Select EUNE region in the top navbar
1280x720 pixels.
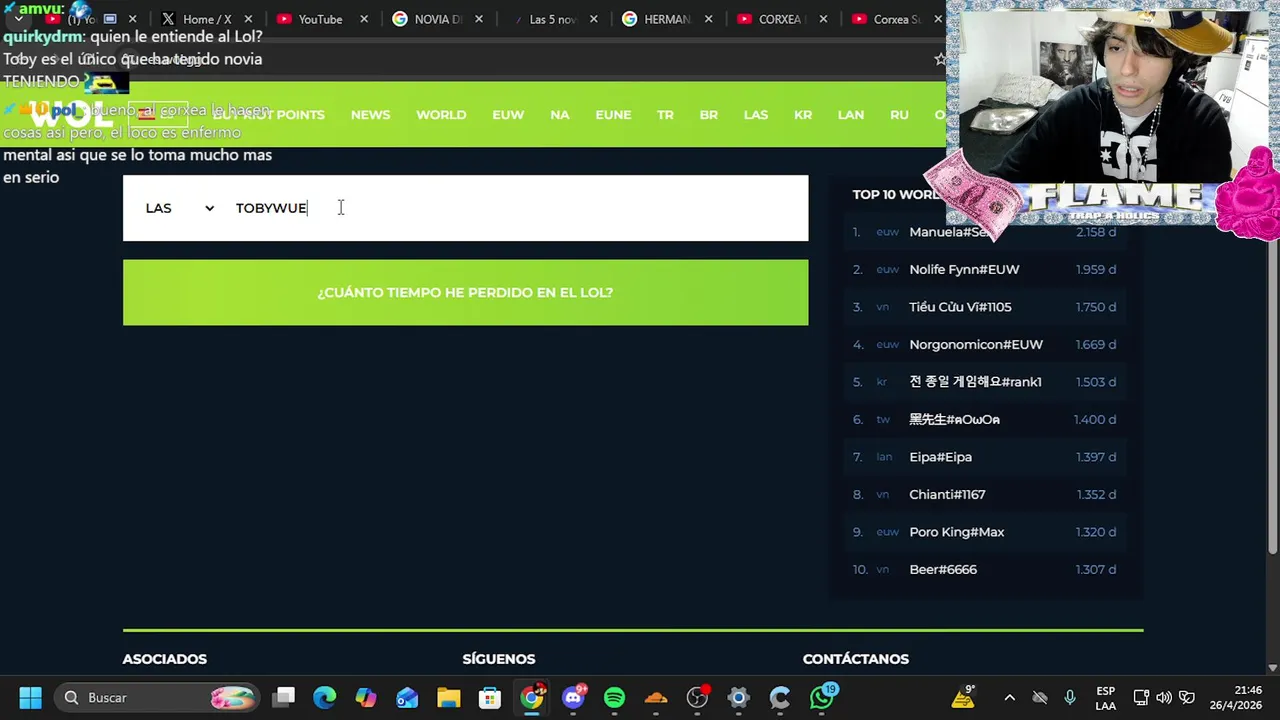coord(613,115)
